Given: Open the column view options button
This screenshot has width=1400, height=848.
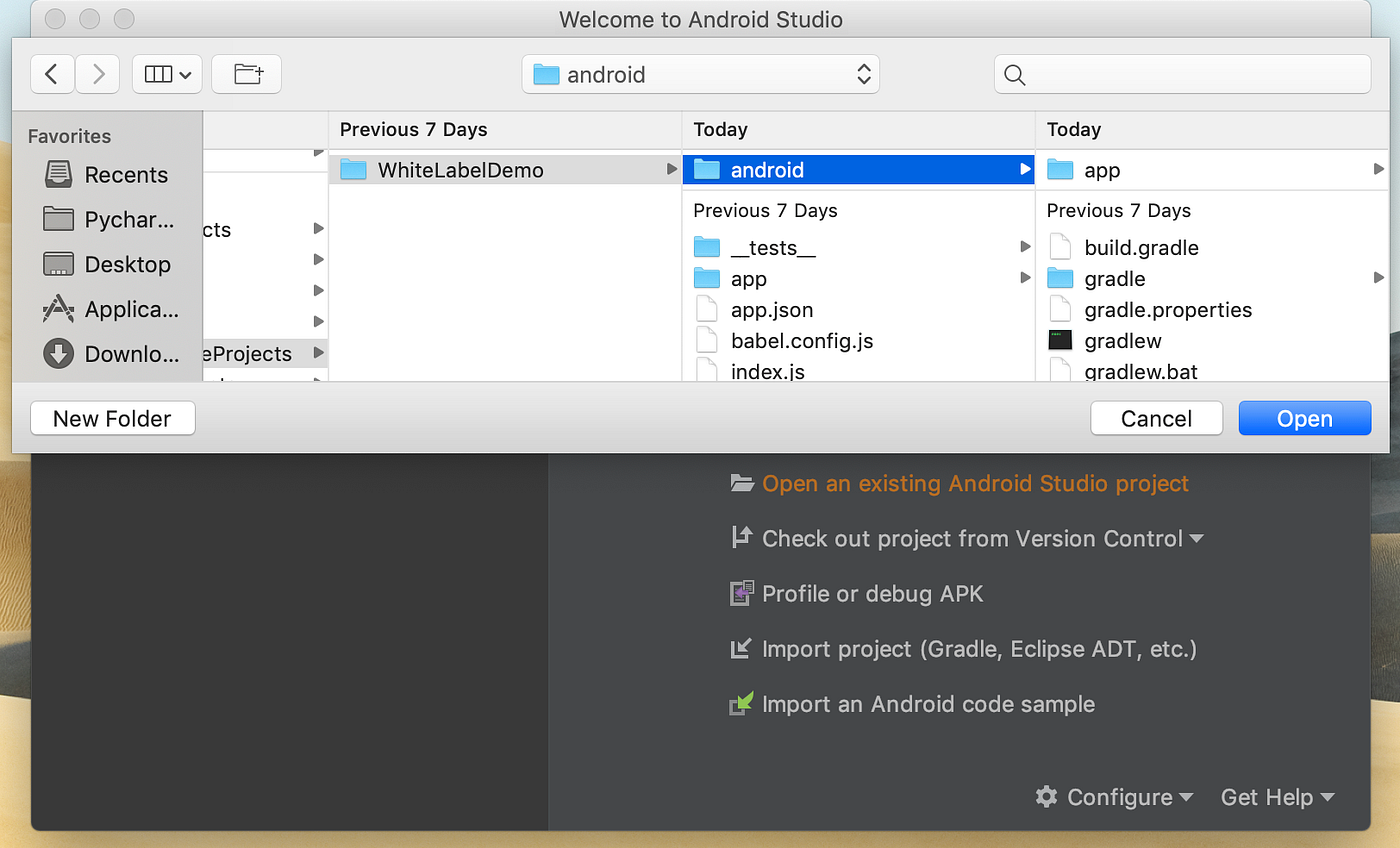Looking at the screenshot, I should [167, 74].
